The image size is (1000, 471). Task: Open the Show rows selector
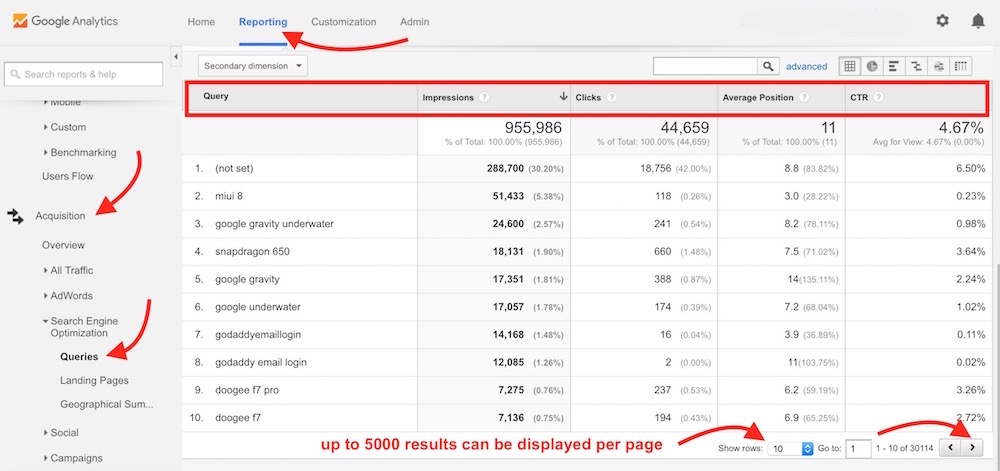click(x=792, y=449)
